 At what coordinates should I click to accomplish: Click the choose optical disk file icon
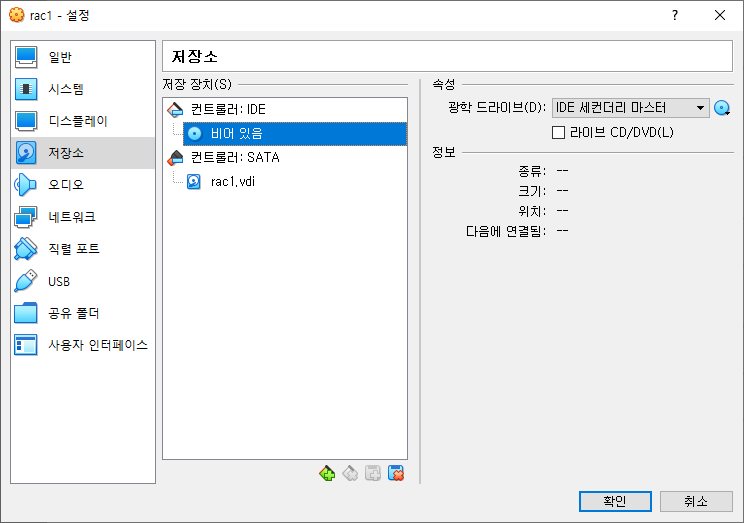pos(722,108)
